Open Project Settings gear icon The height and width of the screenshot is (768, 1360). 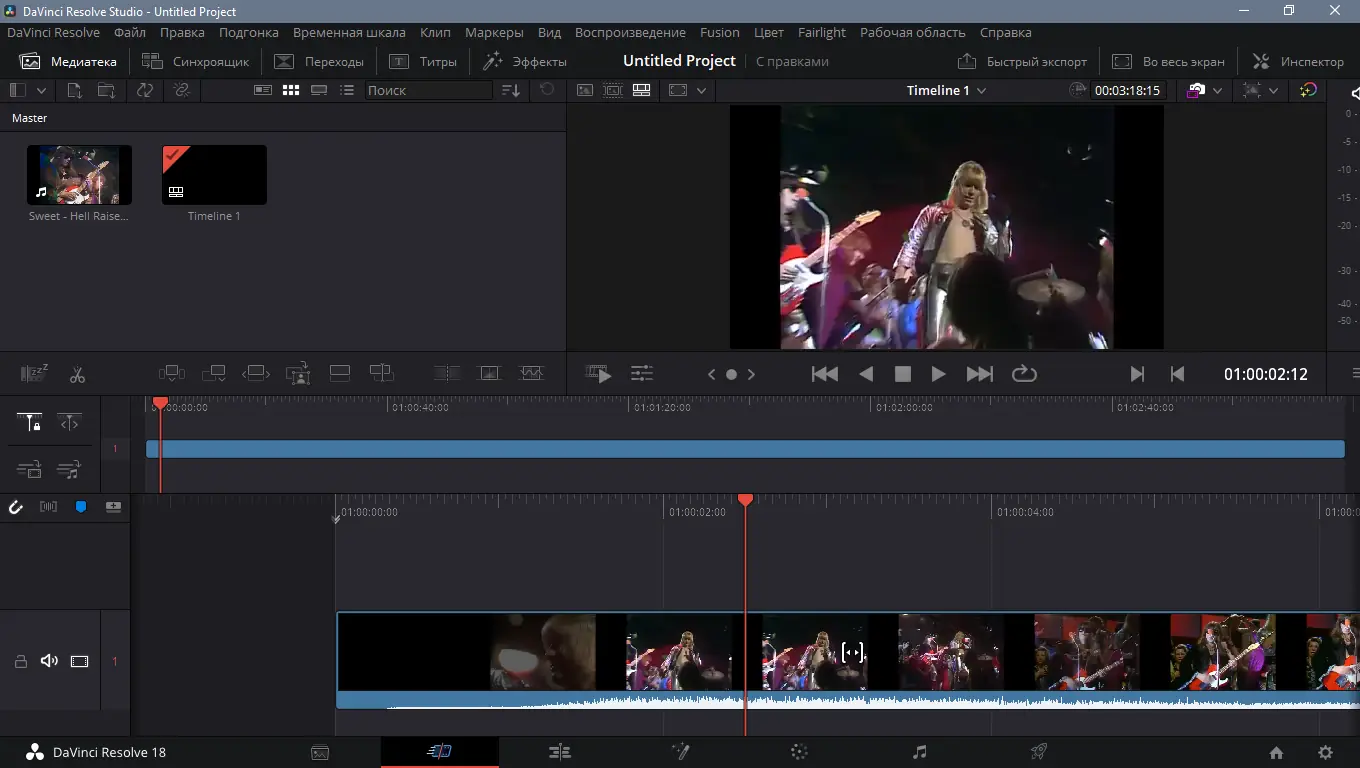point(1326,753)
